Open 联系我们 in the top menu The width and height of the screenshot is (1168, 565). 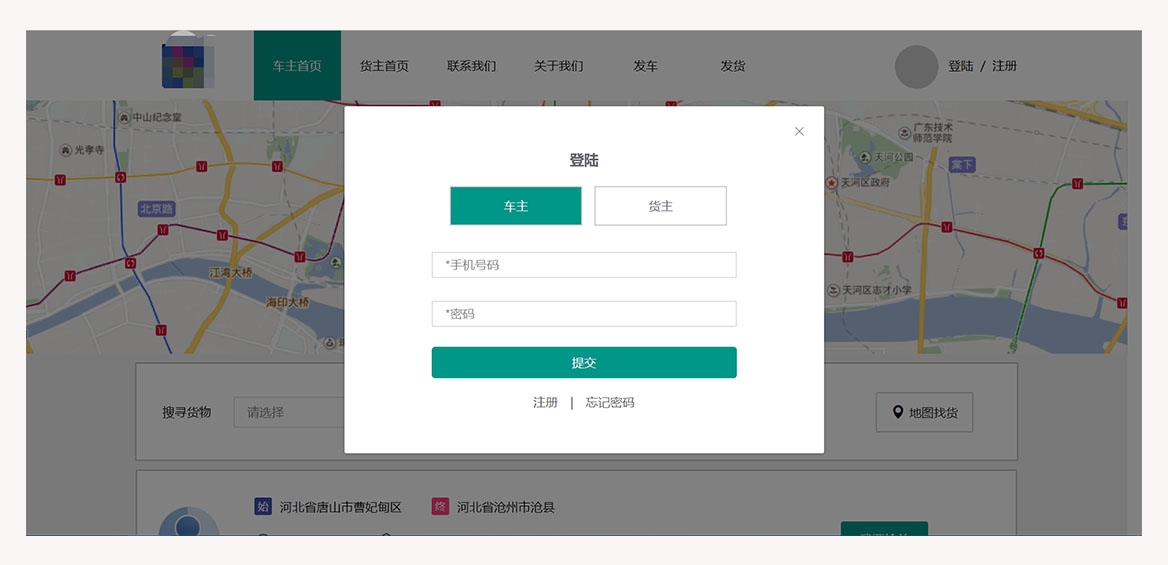471,66
